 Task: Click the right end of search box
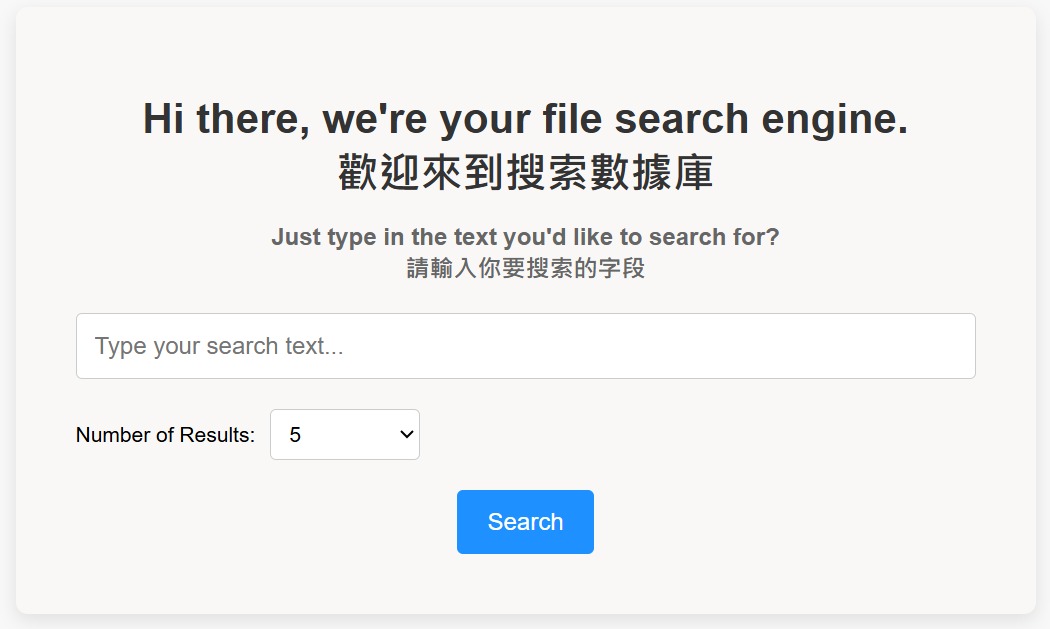click(x=940, y=346)
